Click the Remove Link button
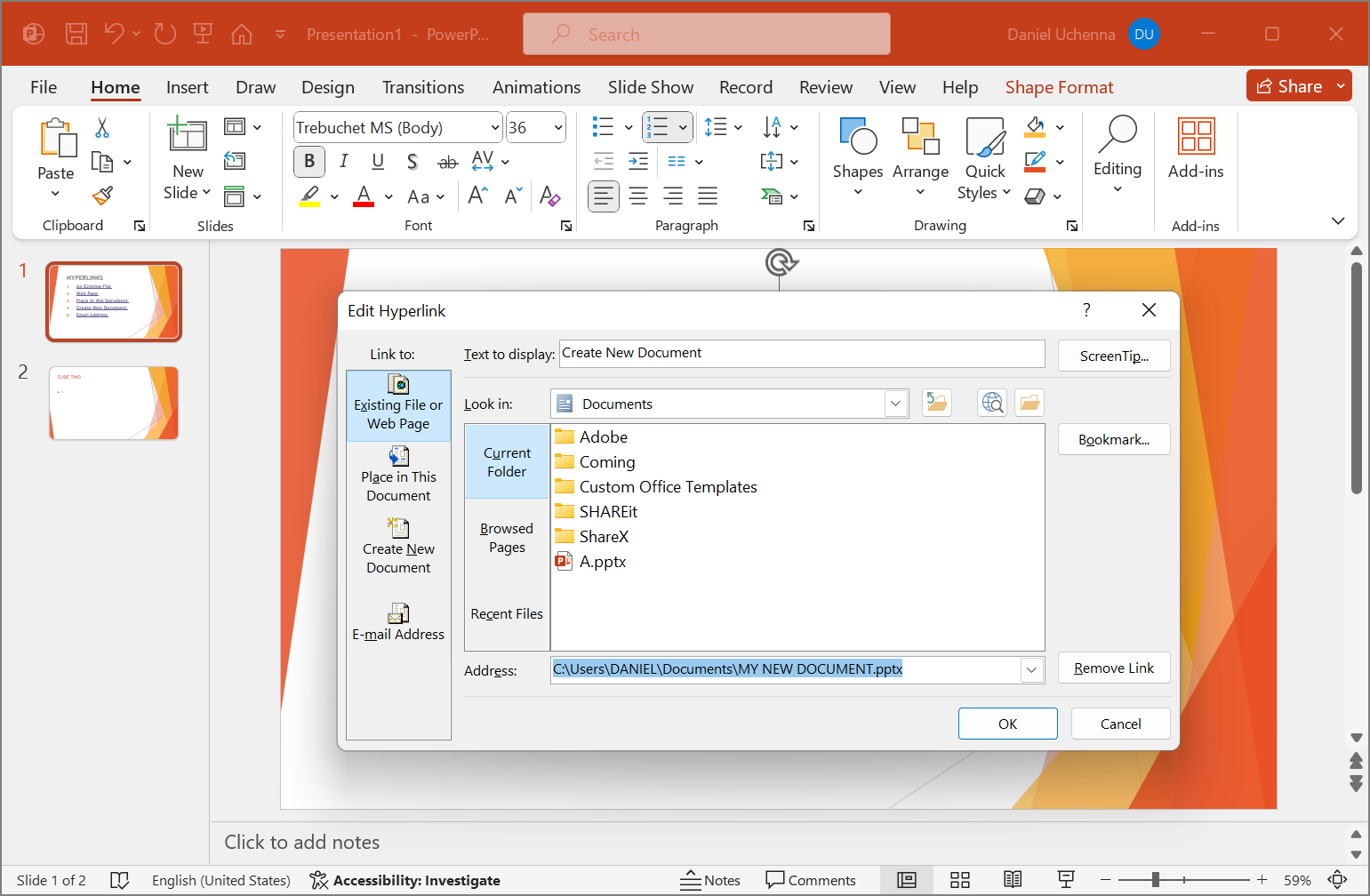The height and width of the screenshot is (896, 1370). pos(1113,668)
